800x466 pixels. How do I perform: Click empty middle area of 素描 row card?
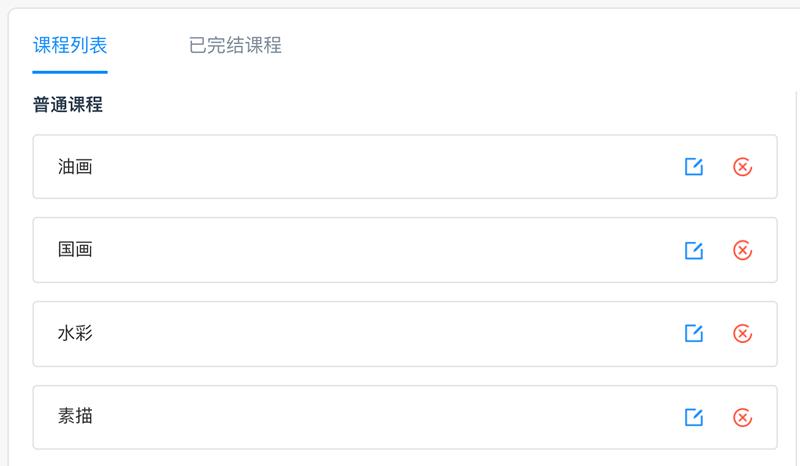coord(380,417)
